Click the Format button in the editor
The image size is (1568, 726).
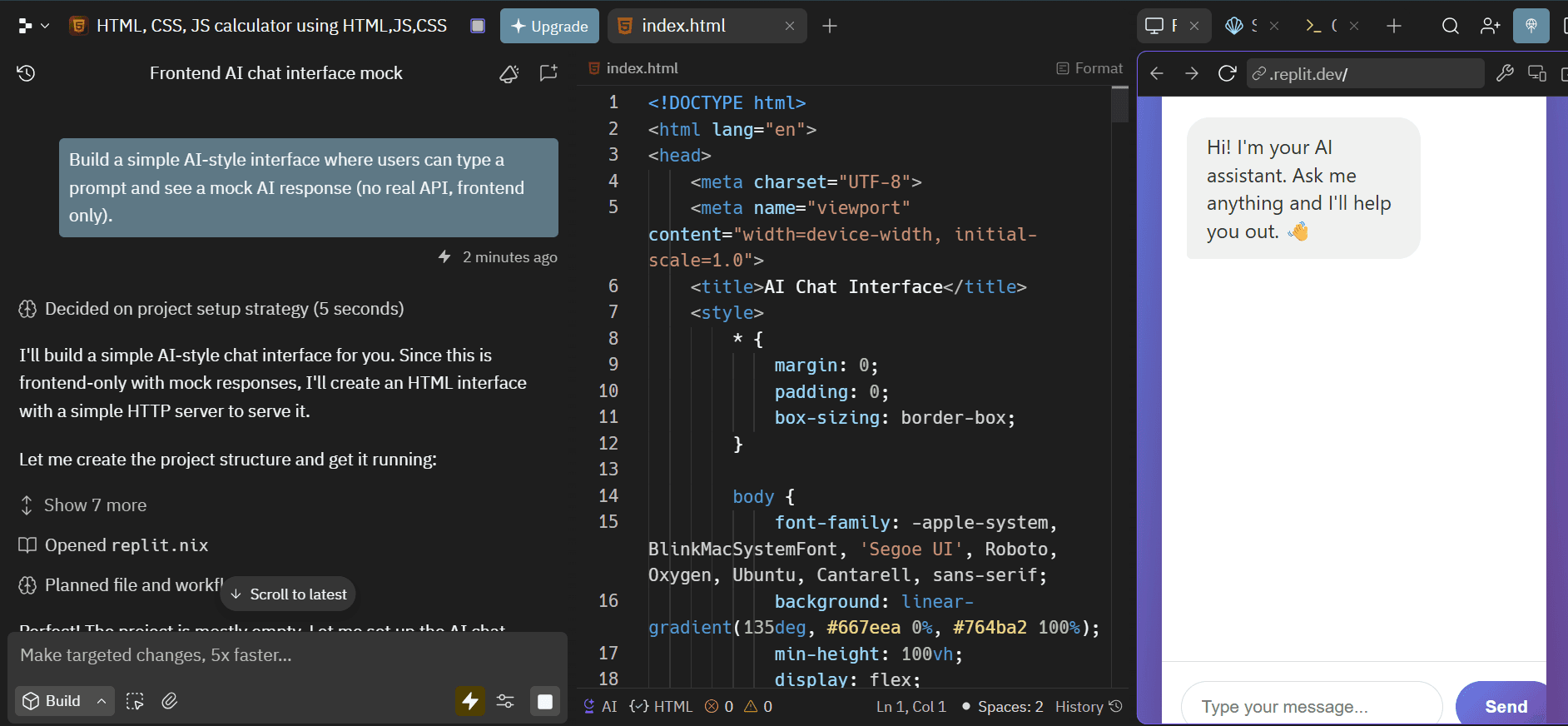[x=1089, y=68]
